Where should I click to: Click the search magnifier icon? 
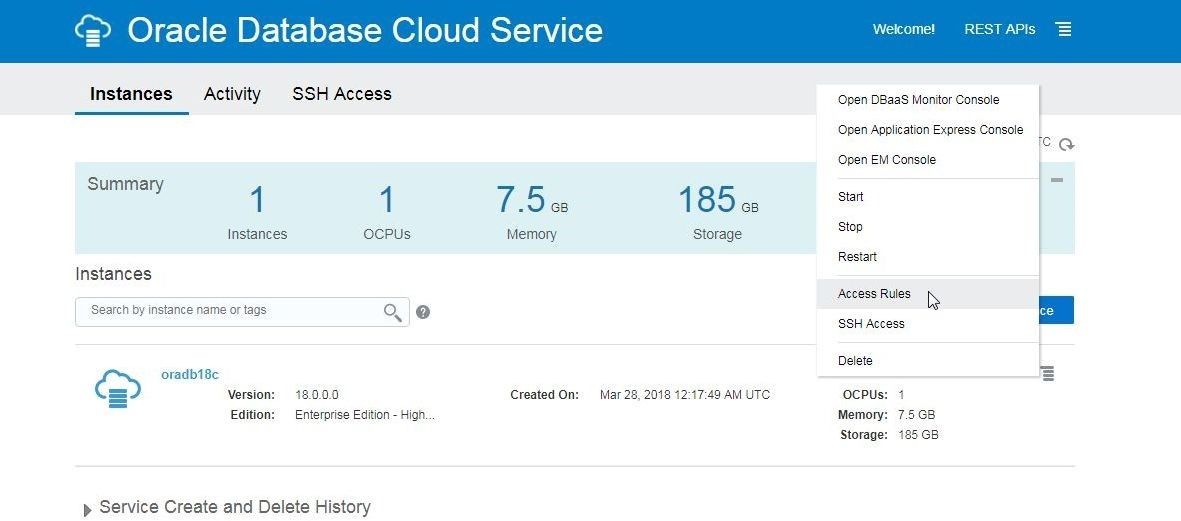click(x=392, y=312)
